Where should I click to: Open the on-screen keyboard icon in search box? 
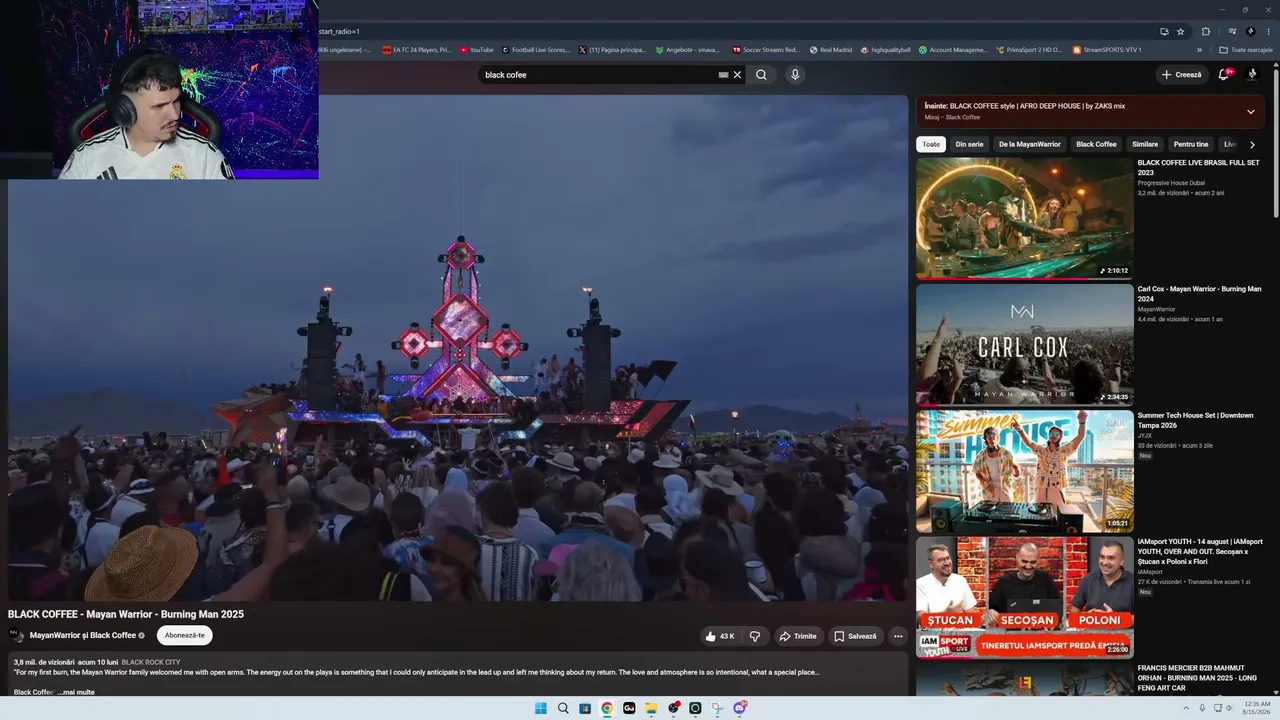click(x=723, y=75)
